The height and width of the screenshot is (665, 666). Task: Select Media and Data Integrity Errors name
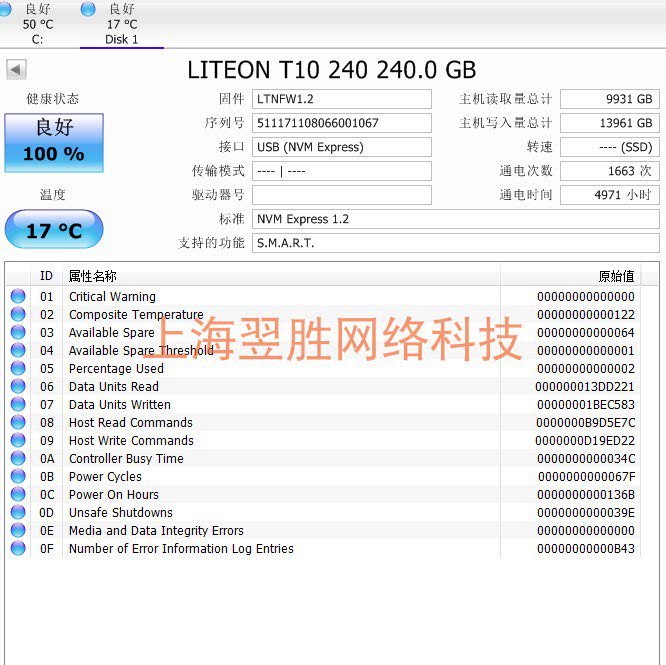(x=156, y=530)
